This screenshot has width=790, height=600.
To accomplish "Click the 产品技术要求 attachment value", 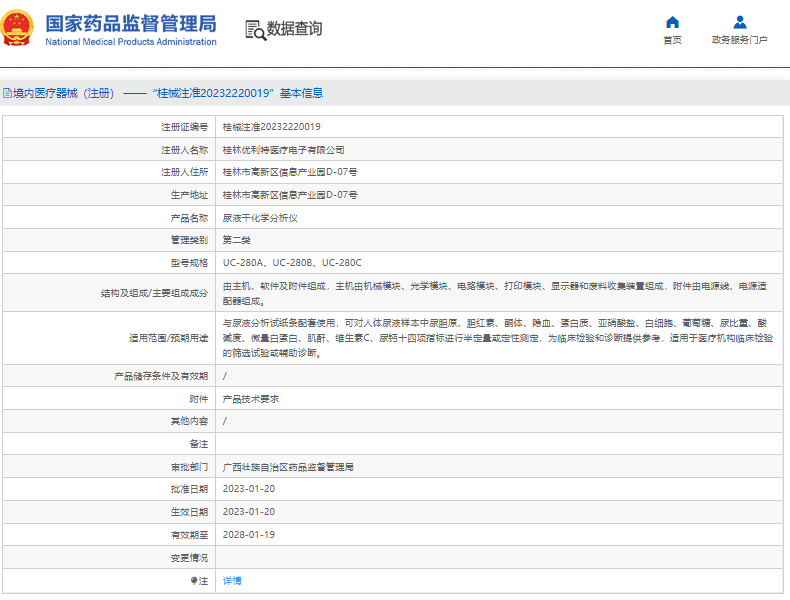I will click(x=250, y=399).
